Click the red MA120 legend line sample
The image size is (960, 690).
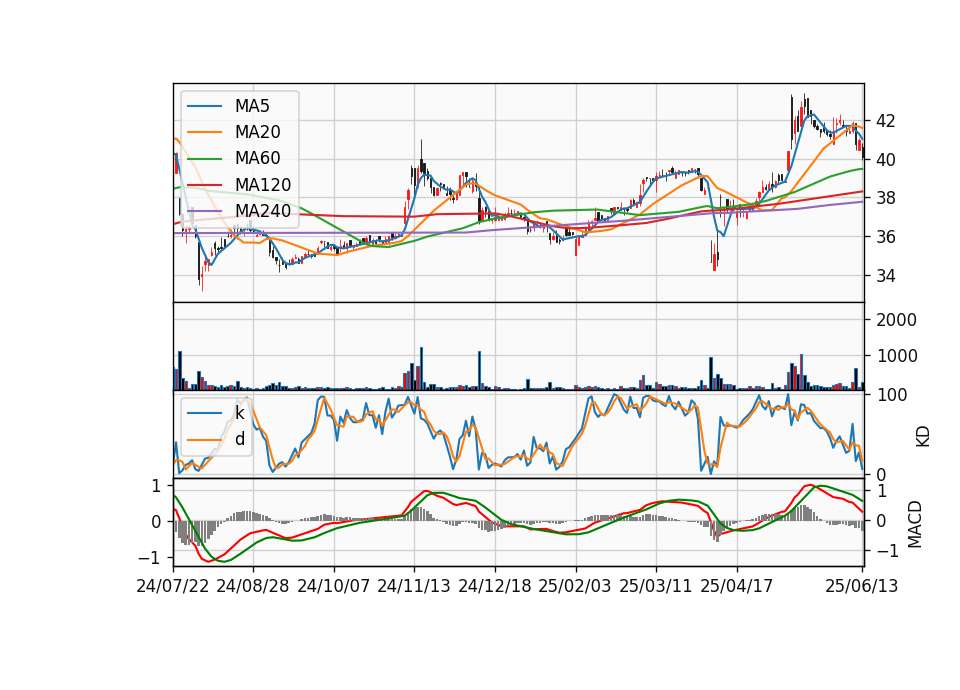coord(204,185)
